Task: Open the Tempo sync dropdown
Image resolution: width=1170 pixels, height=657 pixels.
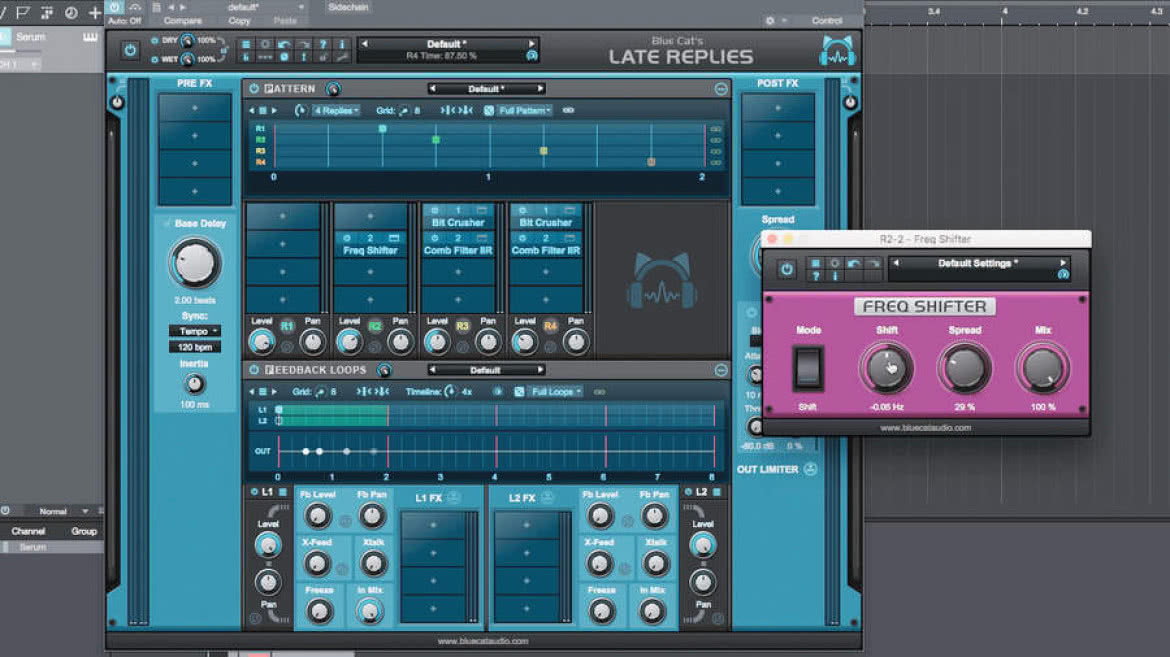Action: click(195, 331)
